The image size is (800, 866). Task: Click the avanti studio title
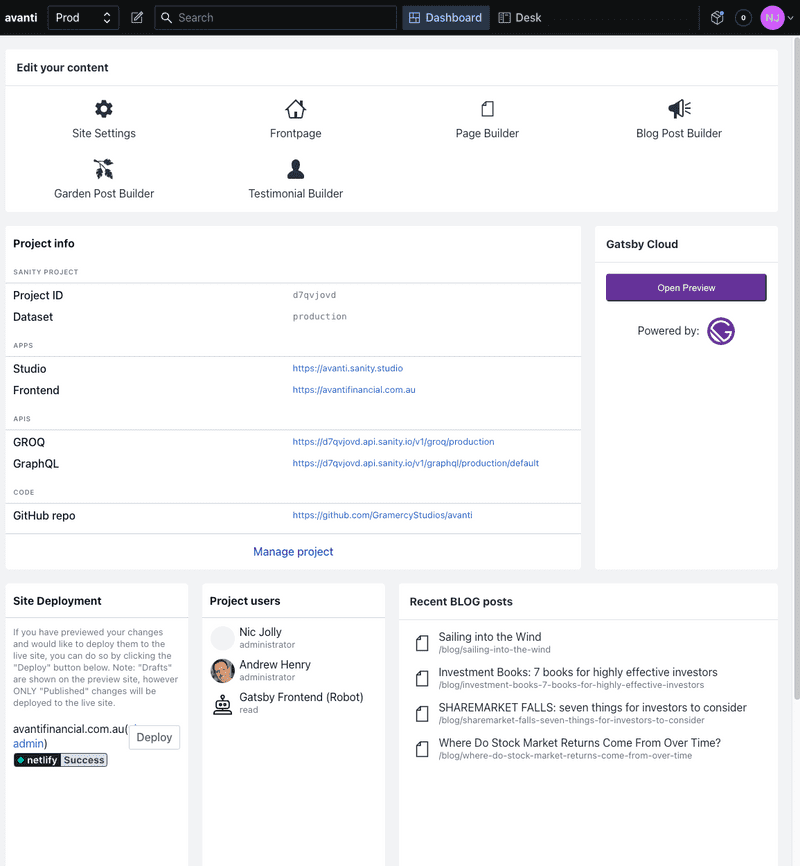tap(21, 18)
